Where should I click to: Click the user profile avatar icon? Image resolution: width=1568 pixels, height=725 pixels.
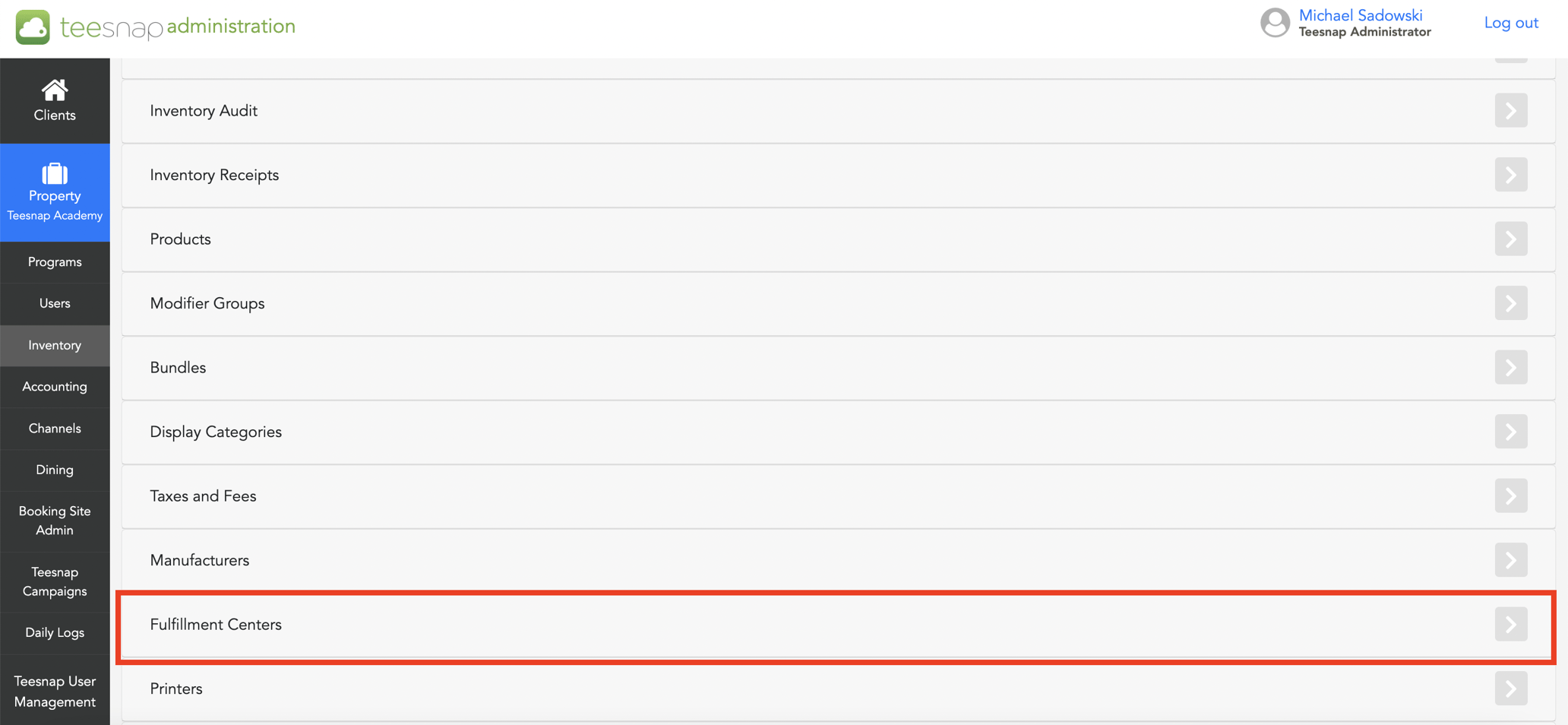1275,23
